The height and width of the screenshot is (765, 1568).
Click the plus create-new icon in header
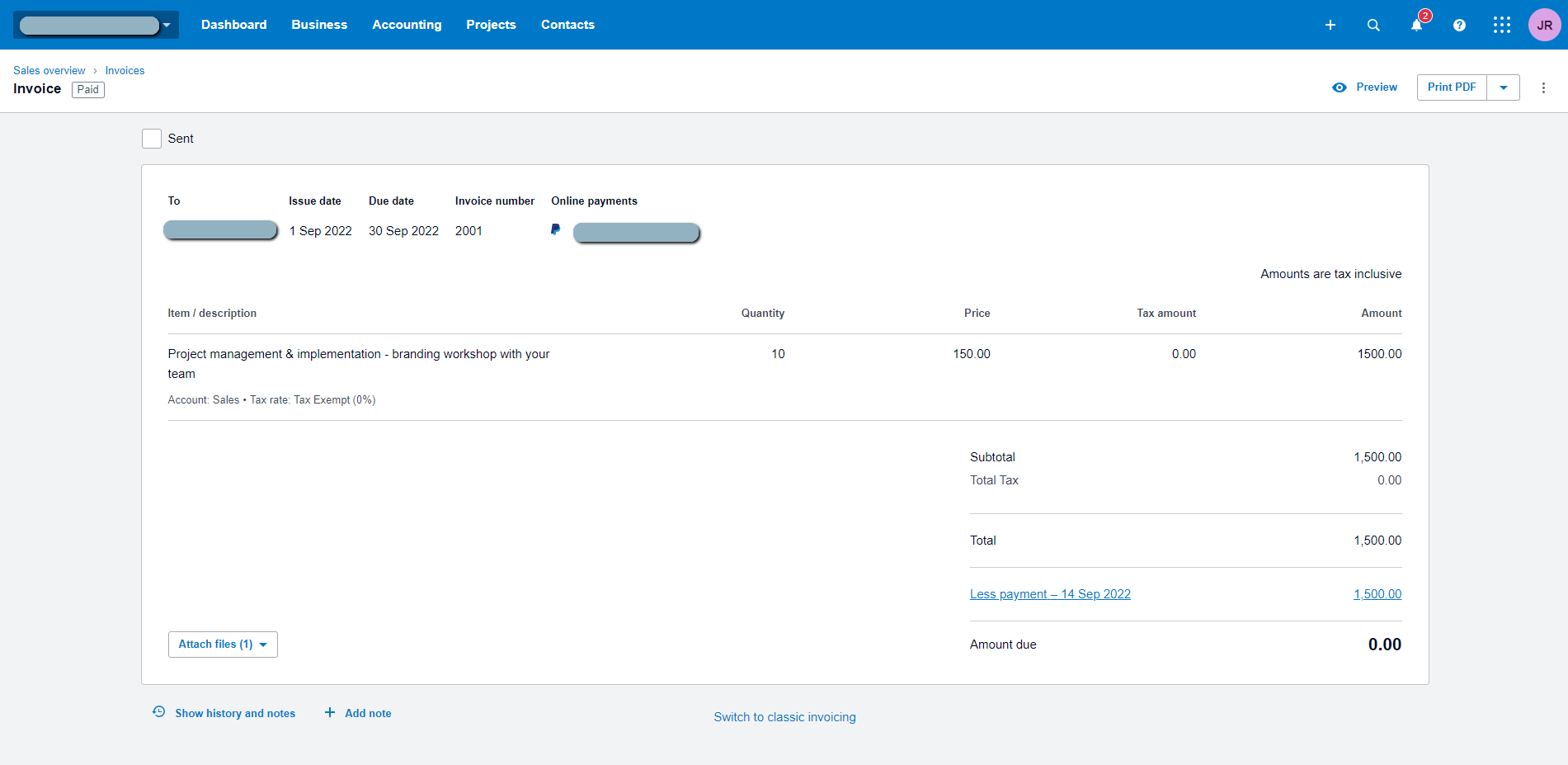point(1330,25)
